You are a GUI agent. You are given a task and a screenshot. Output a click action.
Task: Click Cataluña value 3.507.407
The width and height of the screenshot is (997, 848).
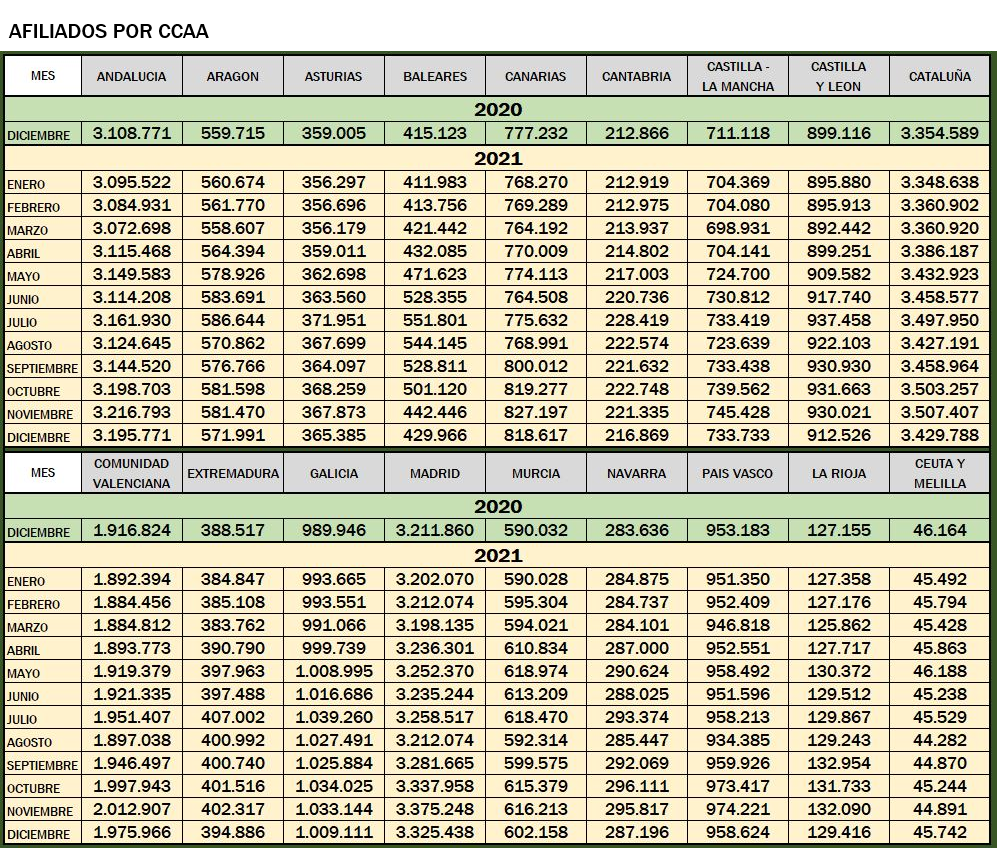[940, 413]
